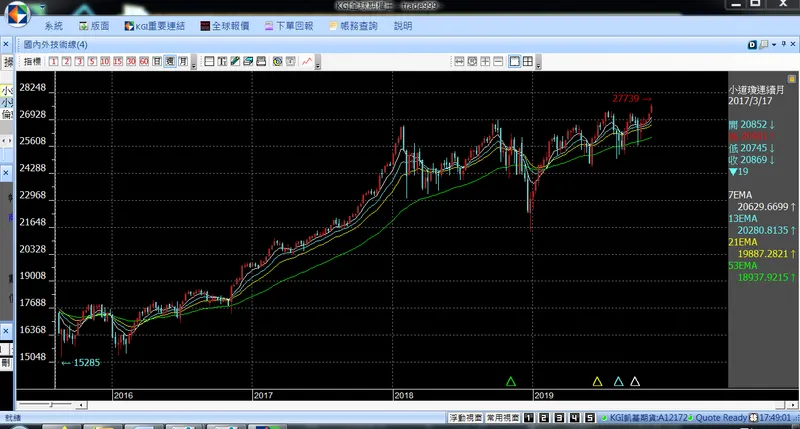Click the zoom magnifier toolbar icon
Screen dimensions: 800x429
pos(472,62)
